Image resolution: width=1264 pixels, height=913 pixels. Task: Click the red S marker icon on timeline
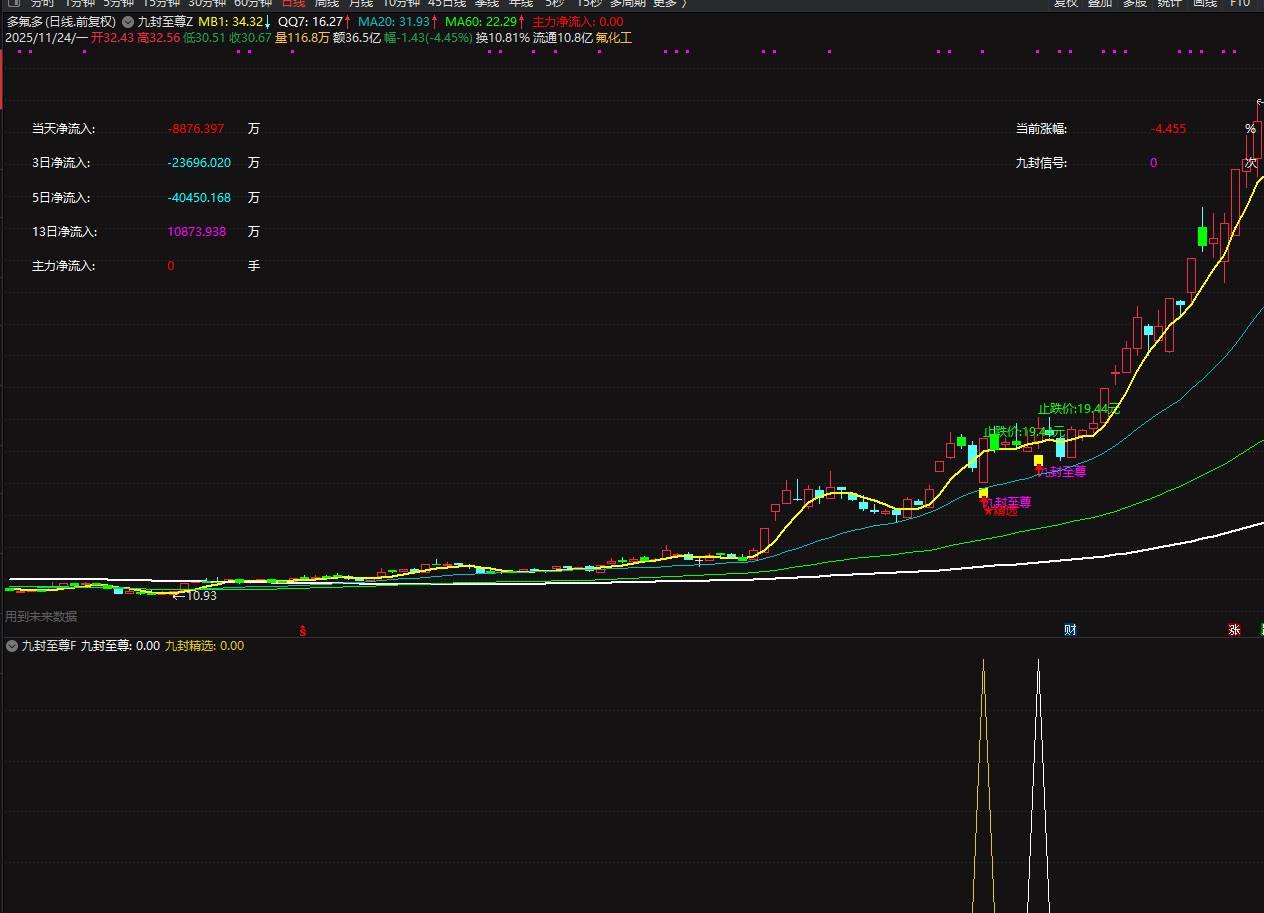[303, 630]
